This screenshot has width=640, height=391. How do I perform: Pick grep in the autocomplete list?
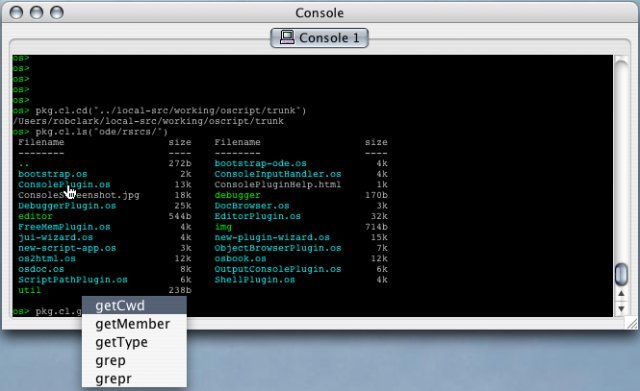coord(134,361)
